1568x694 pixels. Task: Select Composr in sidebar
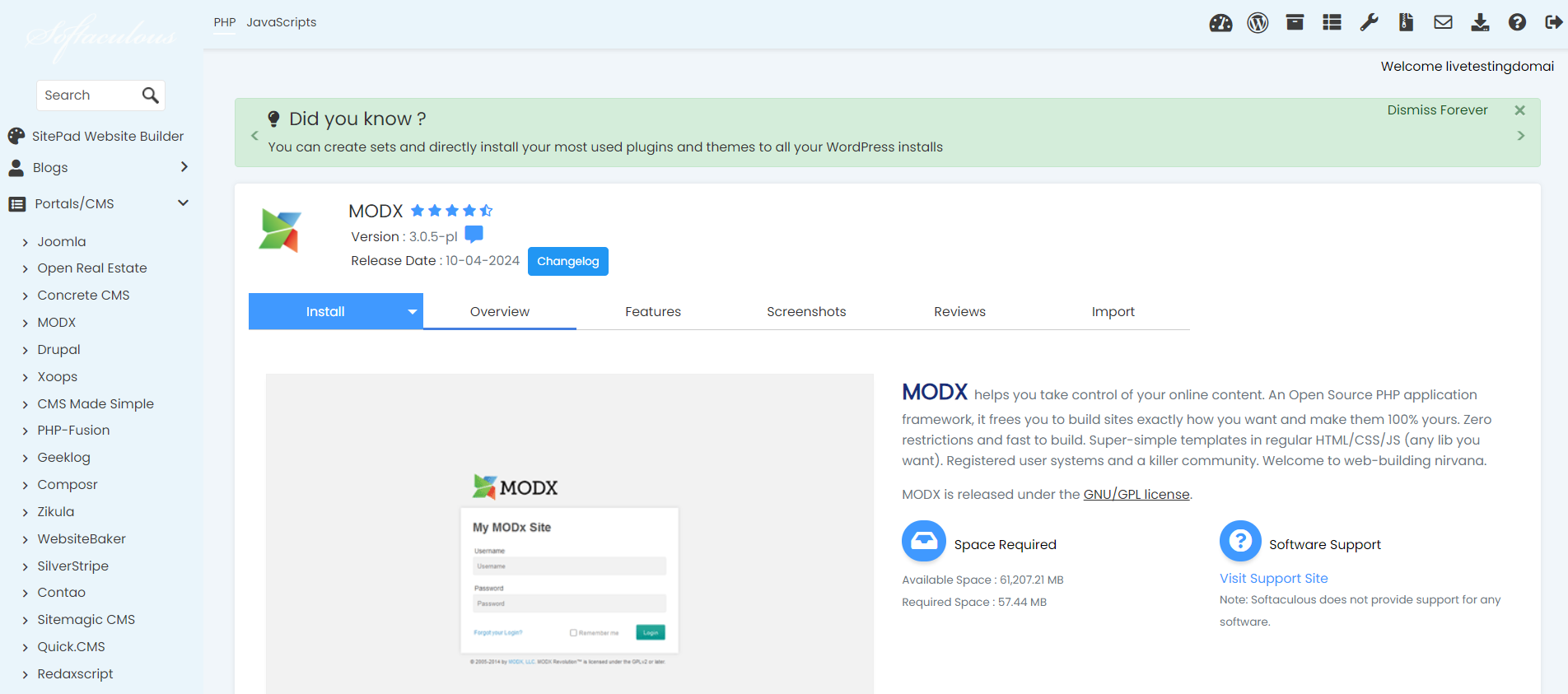point(68,485)
